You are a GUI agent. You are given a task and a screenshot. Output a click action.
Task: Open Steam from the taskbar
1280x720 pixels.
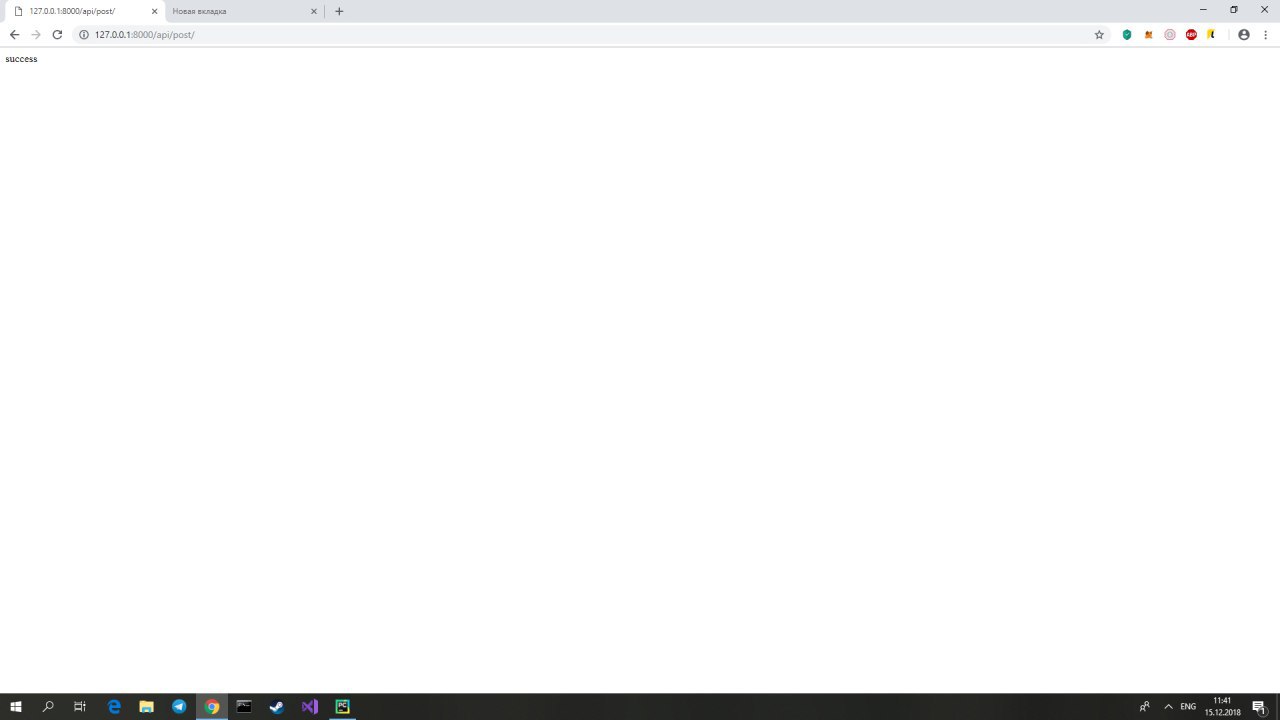point(277,706)
